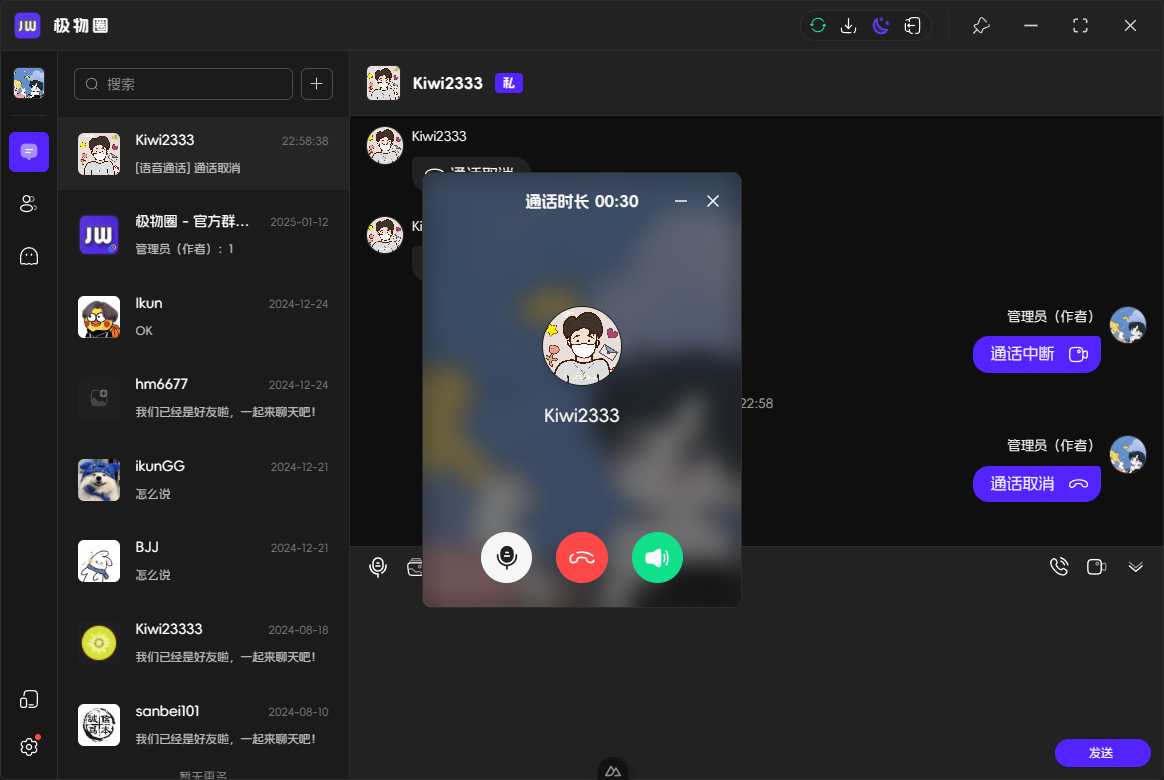Open settings gear in sidebar
The width and height of the screenshot is (1164, 780).
pyautogui.click(x=29, y=747)
